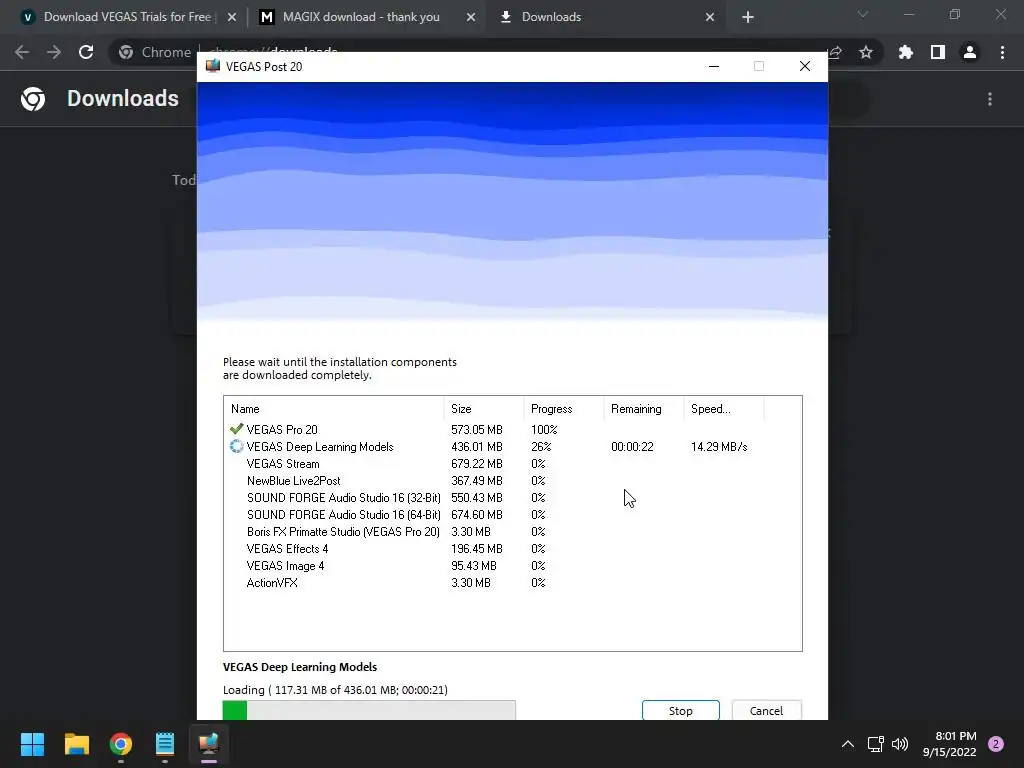Close the VEGAS Post 20 window
Viewport: 1024px width, 768px height.
(x=805, y=66)
